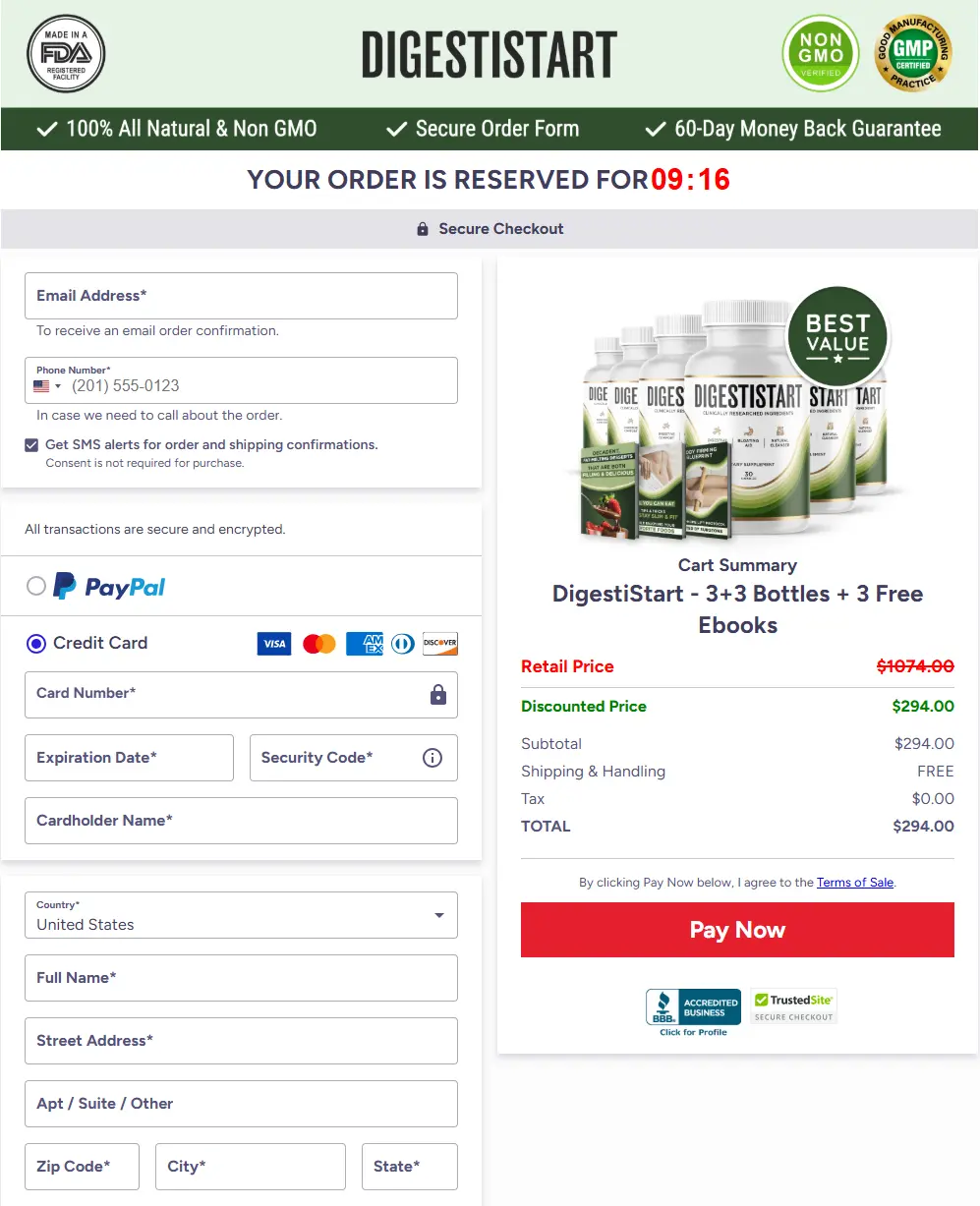
Task: Click the padlock icon in Card Number field
Action: [438, 695]
